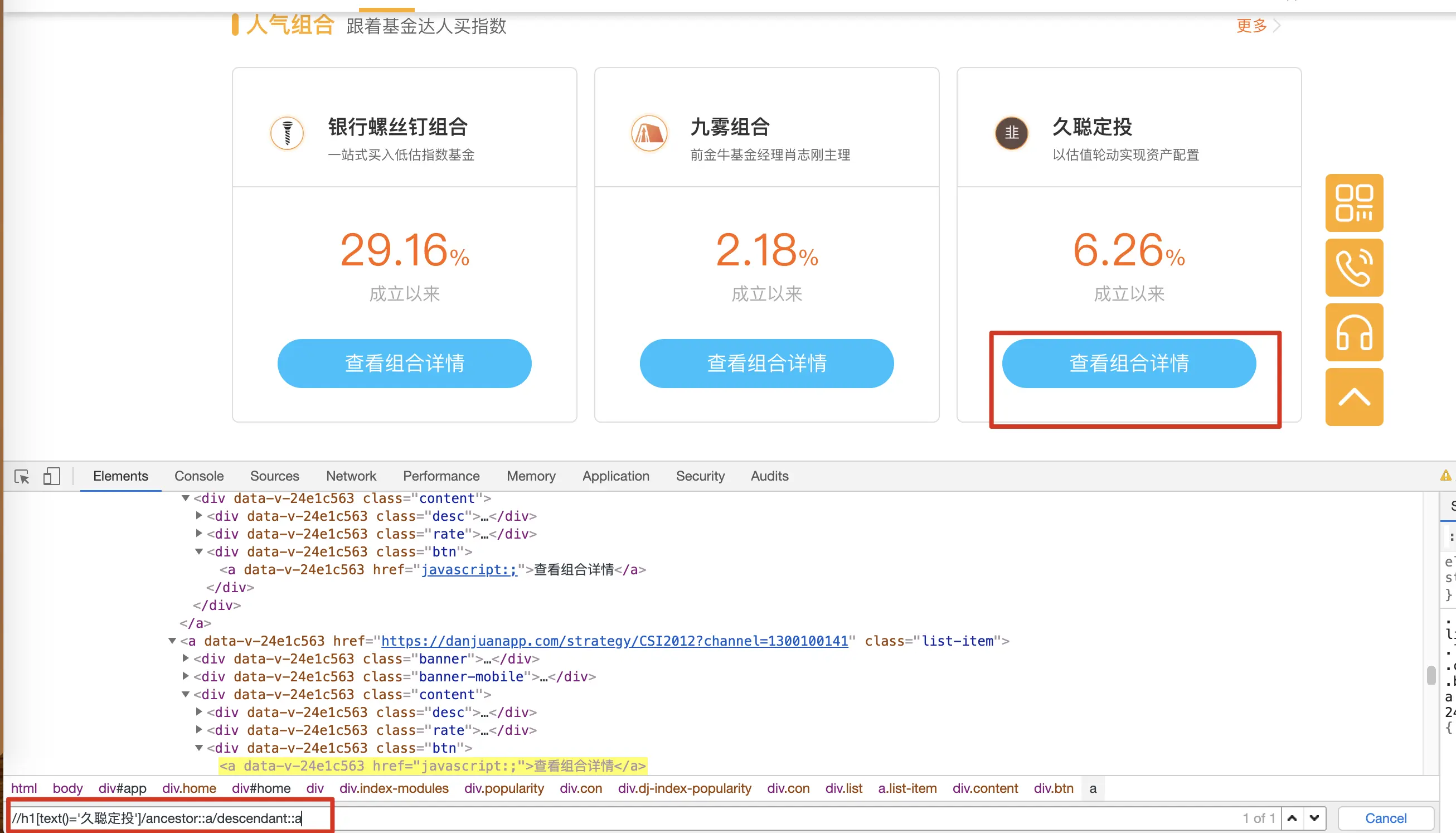Click the DevTools yellow warning icon
1456x833 pixels.
[1445, 476]
